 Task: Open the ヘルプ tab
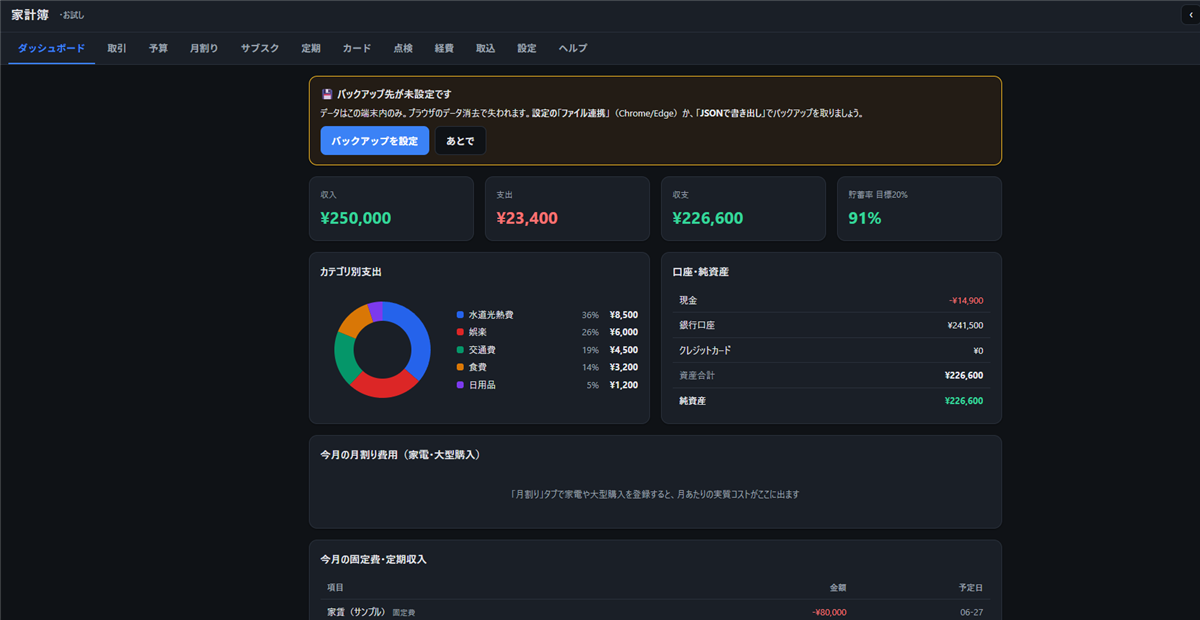[573, 48]
